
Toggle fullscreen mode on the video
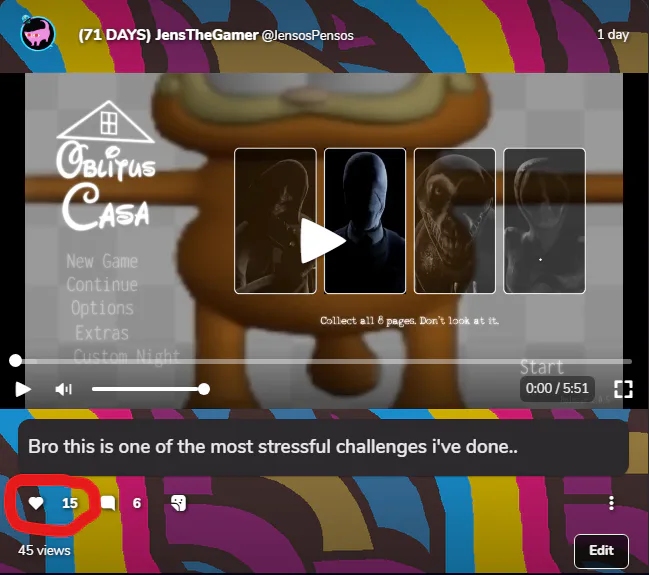pyautogui.click(x=623, y=389)
